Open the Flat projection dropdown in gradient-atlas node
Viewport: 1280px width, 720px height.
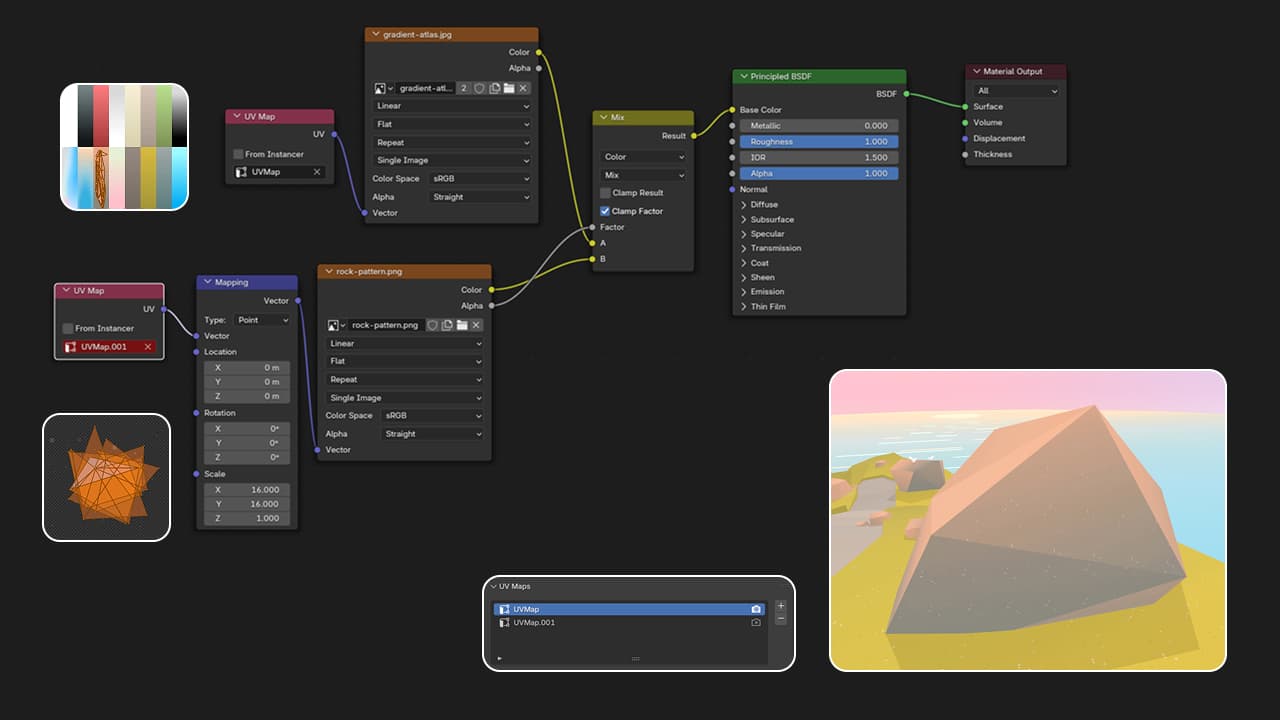coord(452,124)
